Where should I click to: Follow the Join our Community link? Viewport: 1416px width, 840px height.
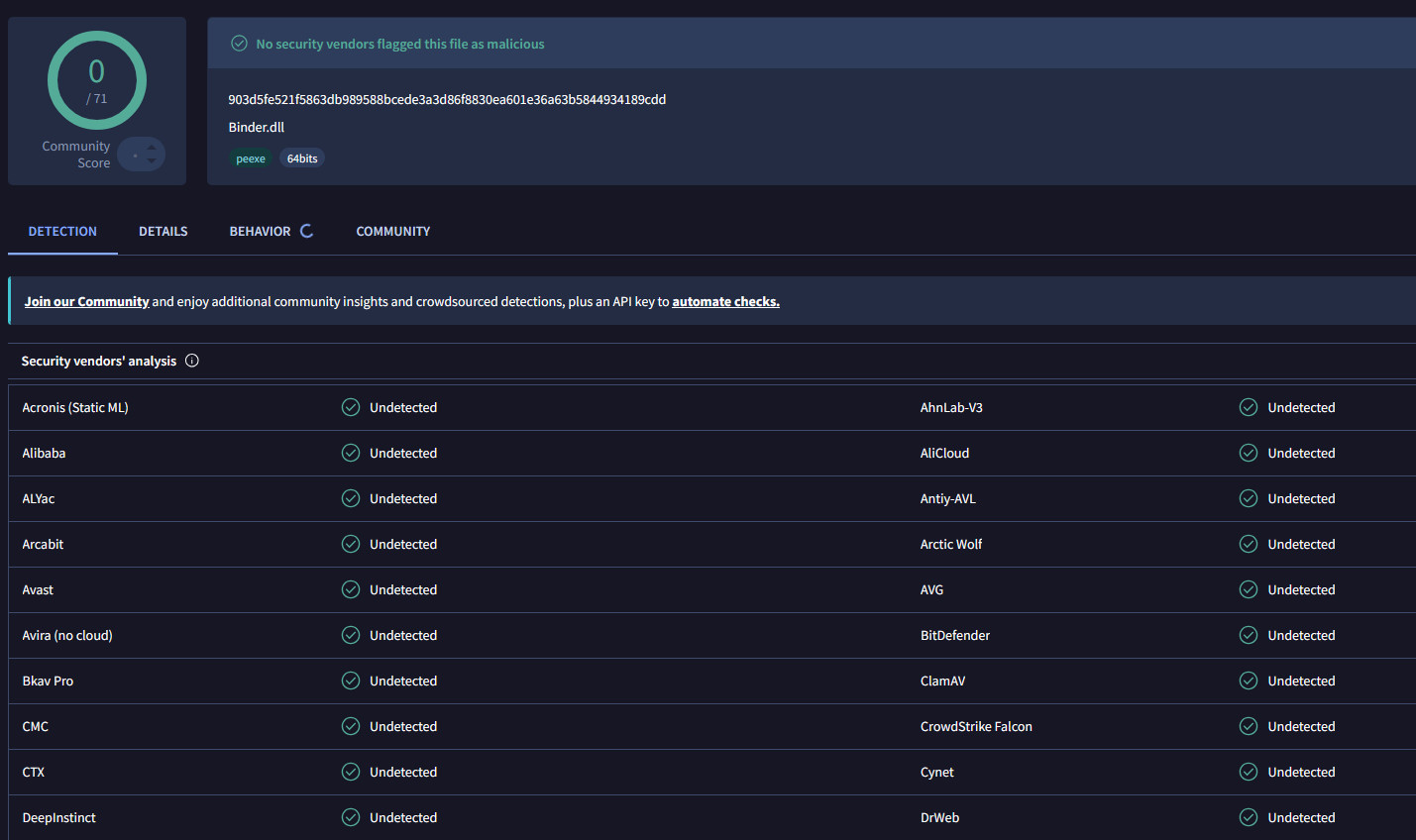coord(87,301)
